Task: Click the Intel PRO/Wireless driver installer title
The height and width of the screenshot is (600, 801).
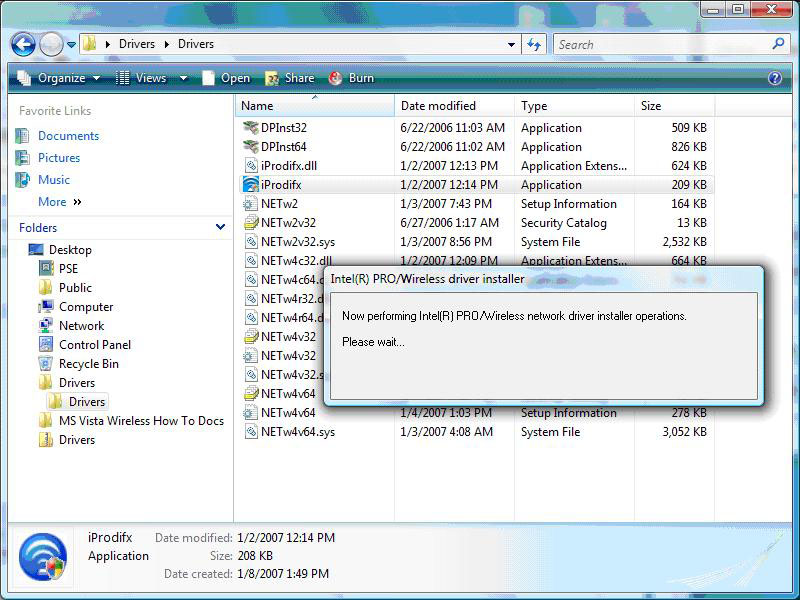Action: (427, 279)
